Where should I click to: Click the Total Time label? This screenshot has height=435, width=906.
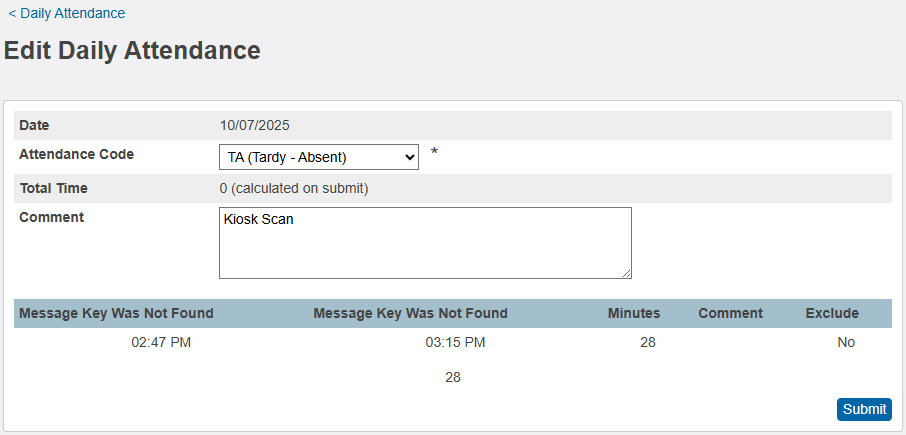point(53,188)
